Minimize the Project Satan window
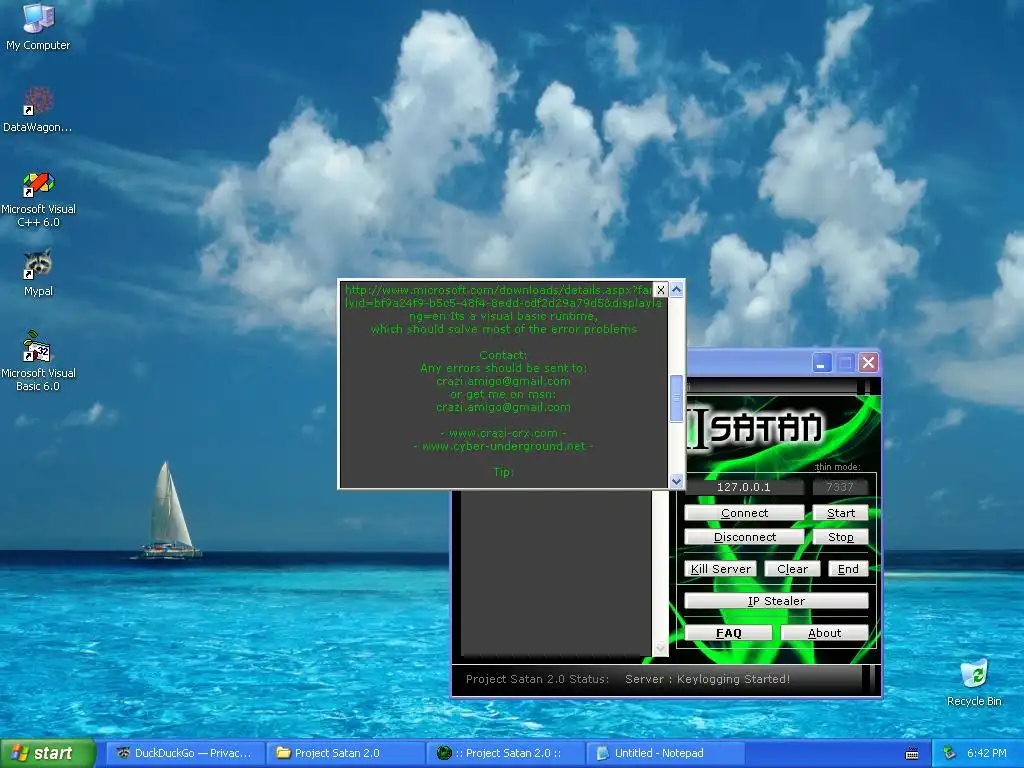 click(x=822, y=362)
